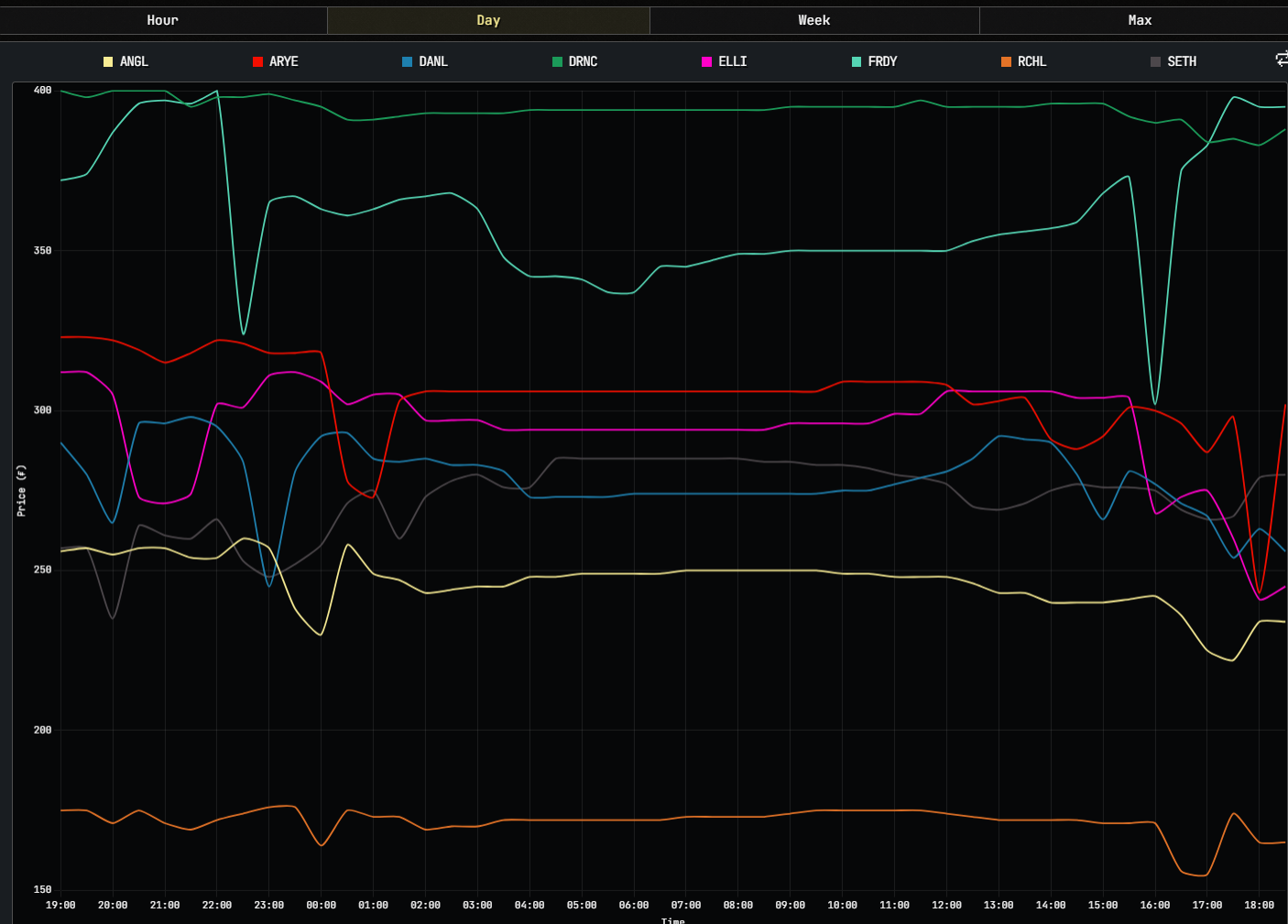The image size is (1288, 924).
Task: Hide the ELLI series from chart
Action: point(725,61)
